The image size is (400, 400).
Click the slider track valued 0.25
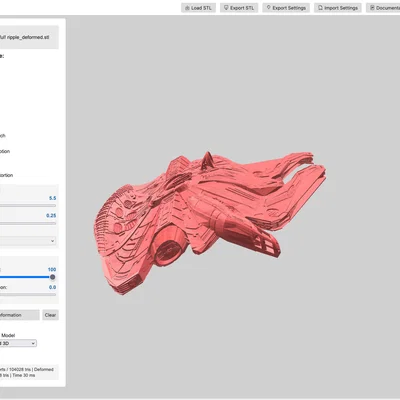28,223
